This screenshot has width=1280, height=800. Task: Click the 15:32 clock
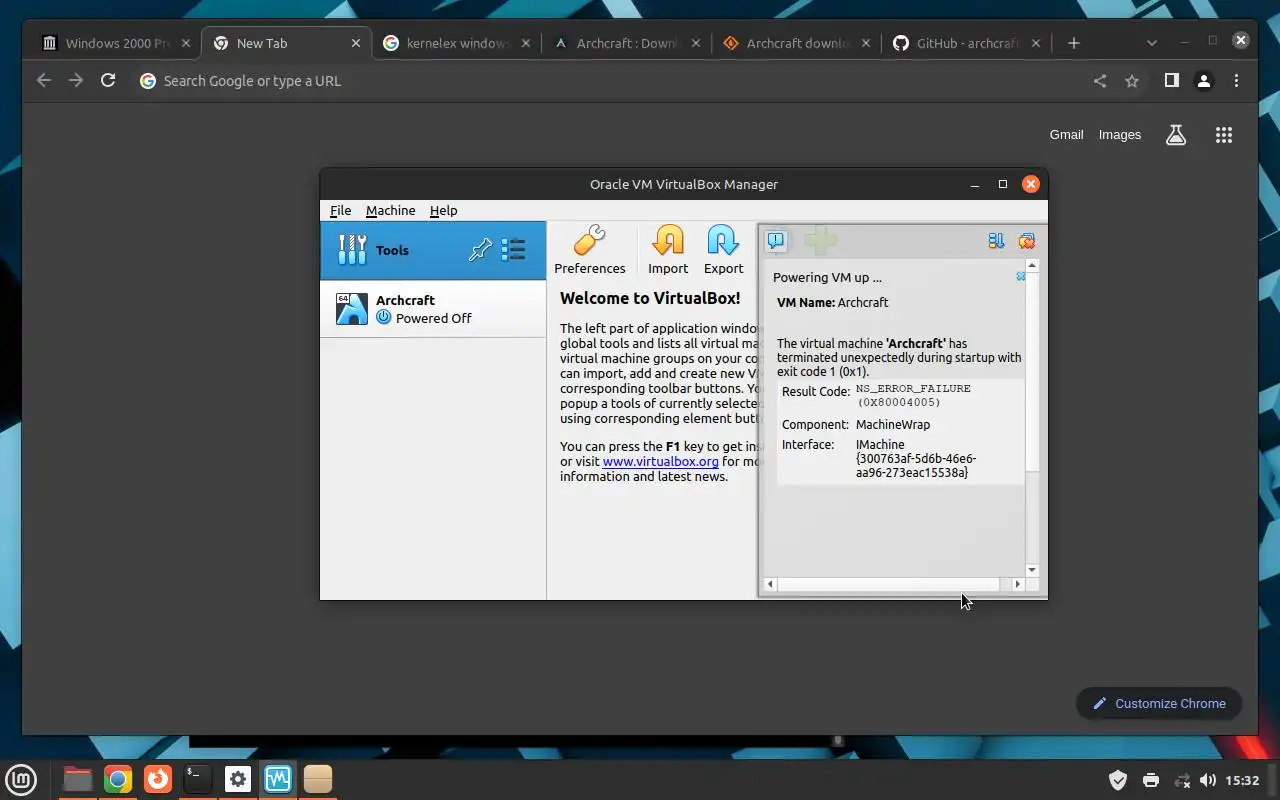(1242, 780)
